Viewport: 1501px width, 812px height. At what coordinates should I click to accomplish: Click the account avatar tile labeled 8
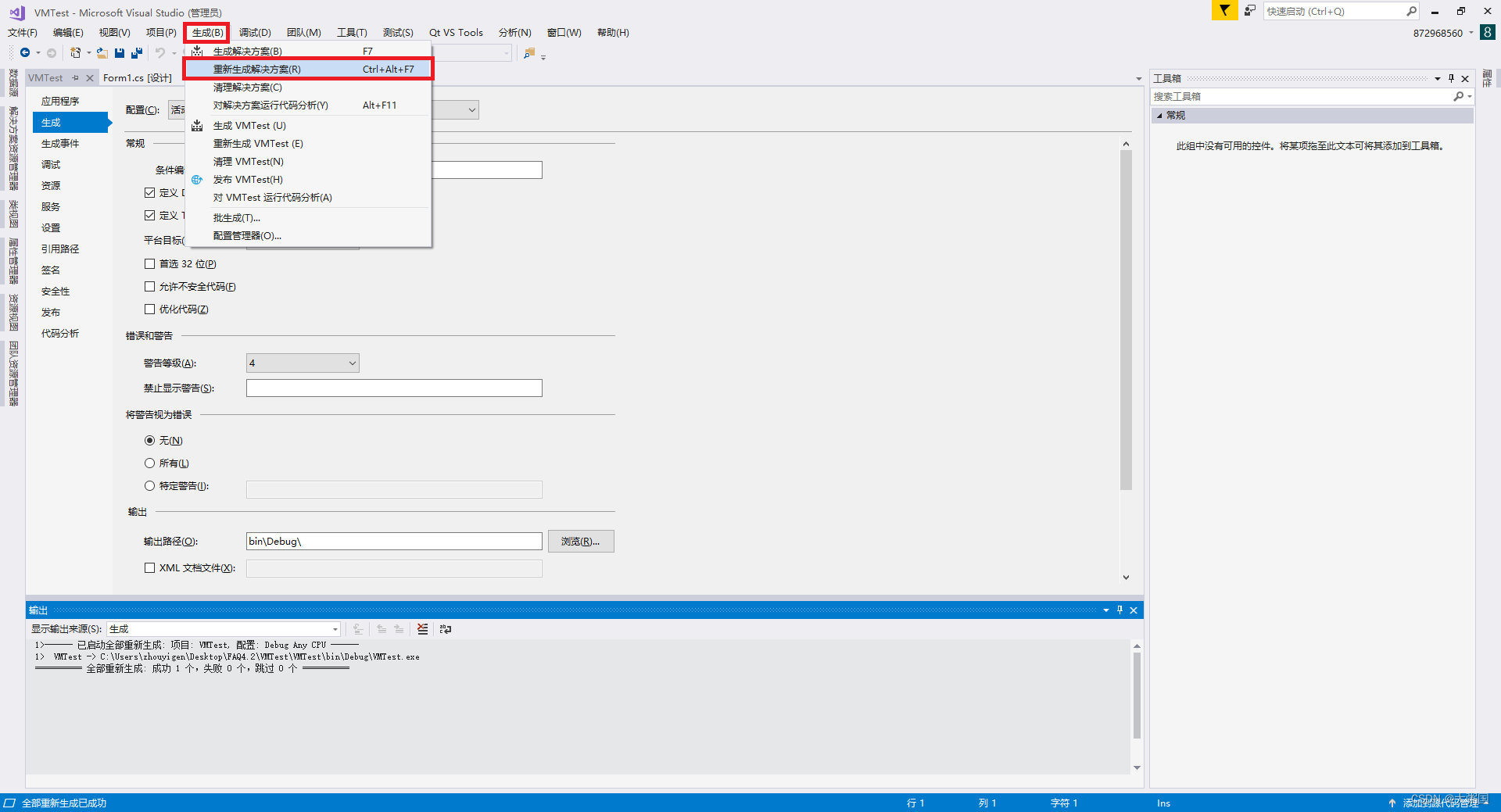tap(1488, 32)
